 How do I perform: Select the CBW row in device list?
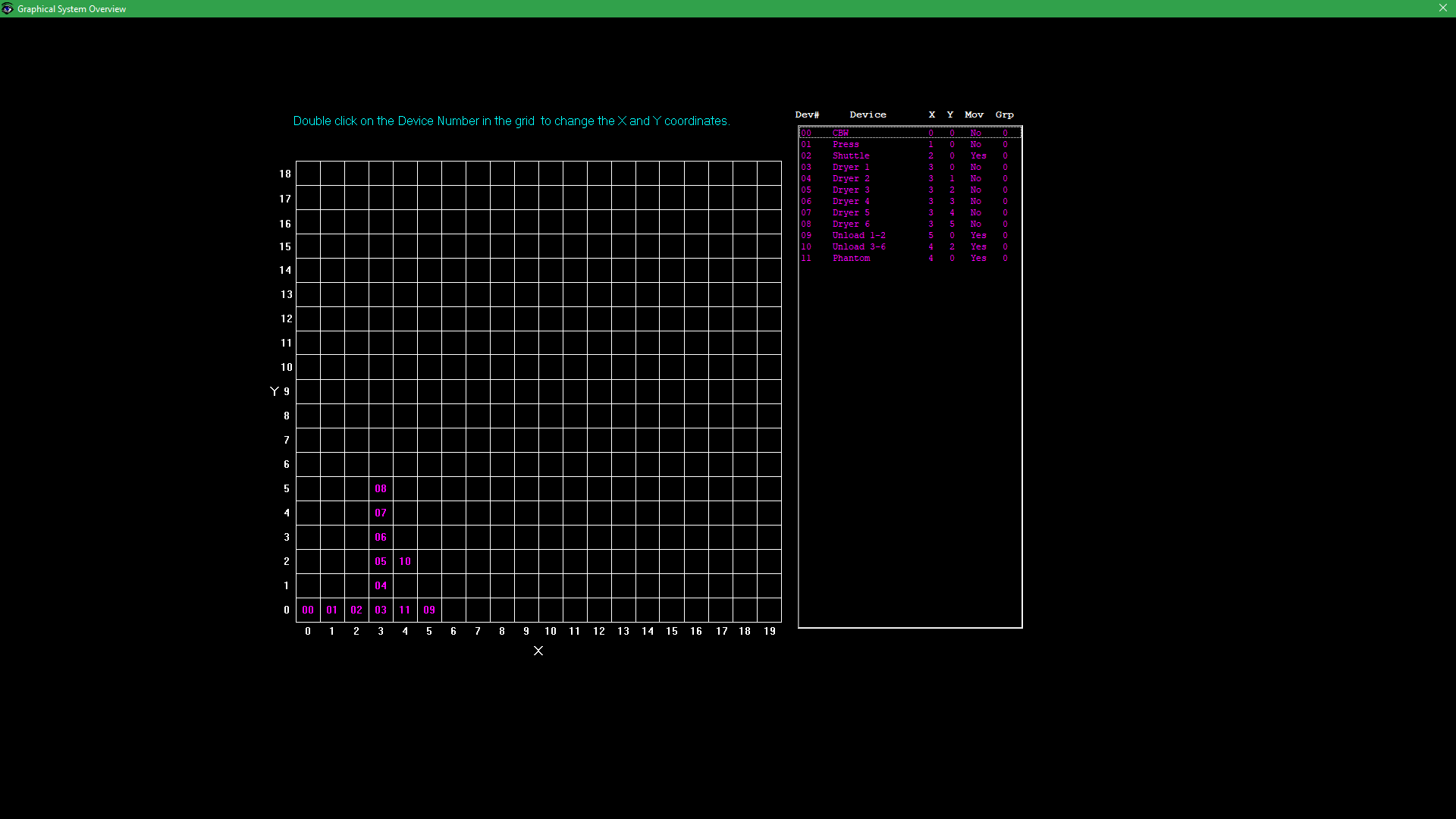coord(840,133)
